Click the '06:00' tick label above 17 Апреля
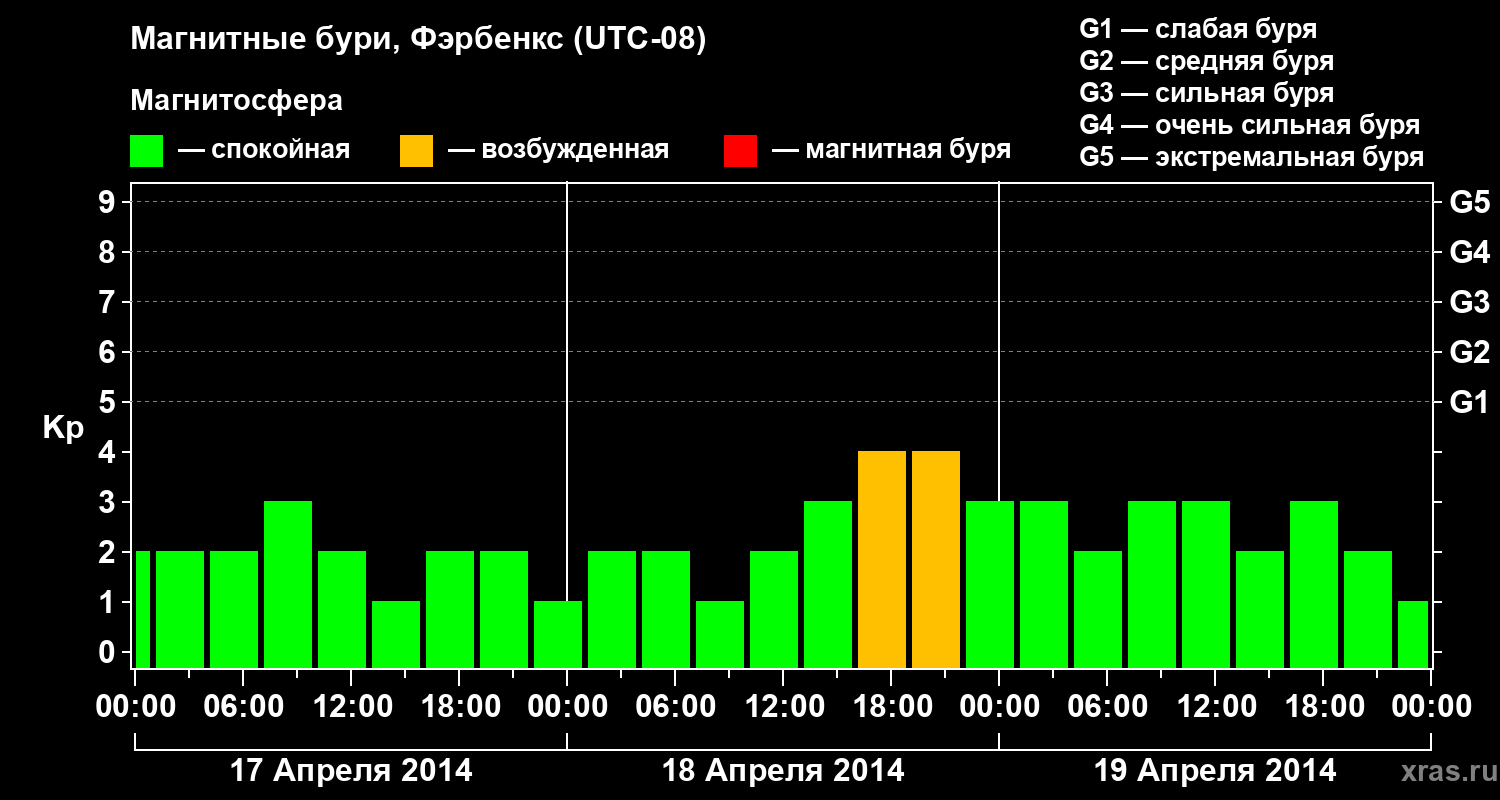 243,706
